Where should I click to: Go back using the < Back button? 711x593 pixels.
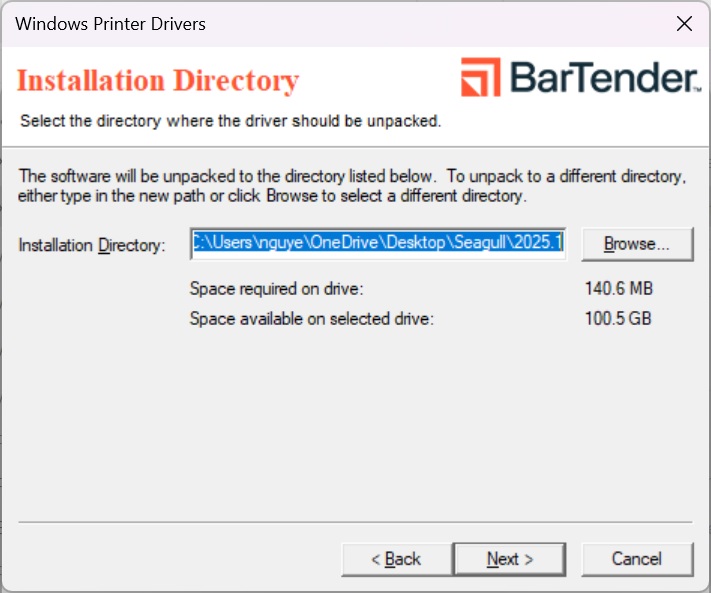pyautogui.click(x=396, y=559)
